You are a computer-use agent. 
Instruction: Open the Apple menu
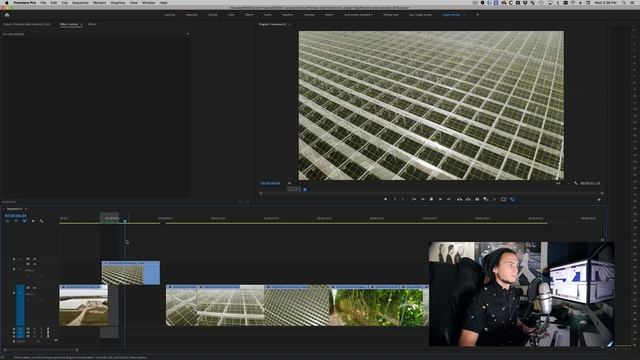coord(6,2)
